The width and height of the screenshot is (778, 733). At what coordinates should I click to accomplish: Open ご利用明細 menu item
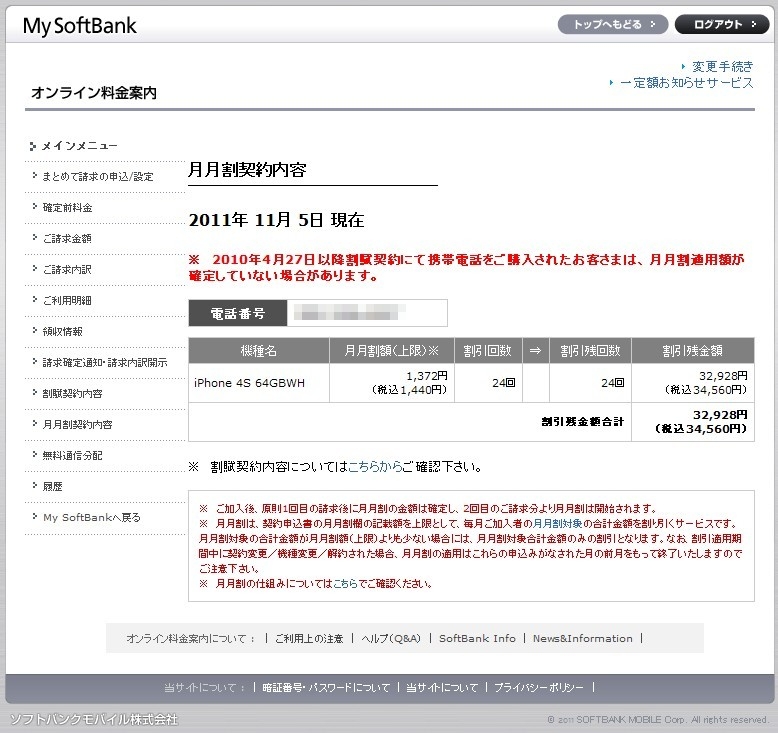67,301
